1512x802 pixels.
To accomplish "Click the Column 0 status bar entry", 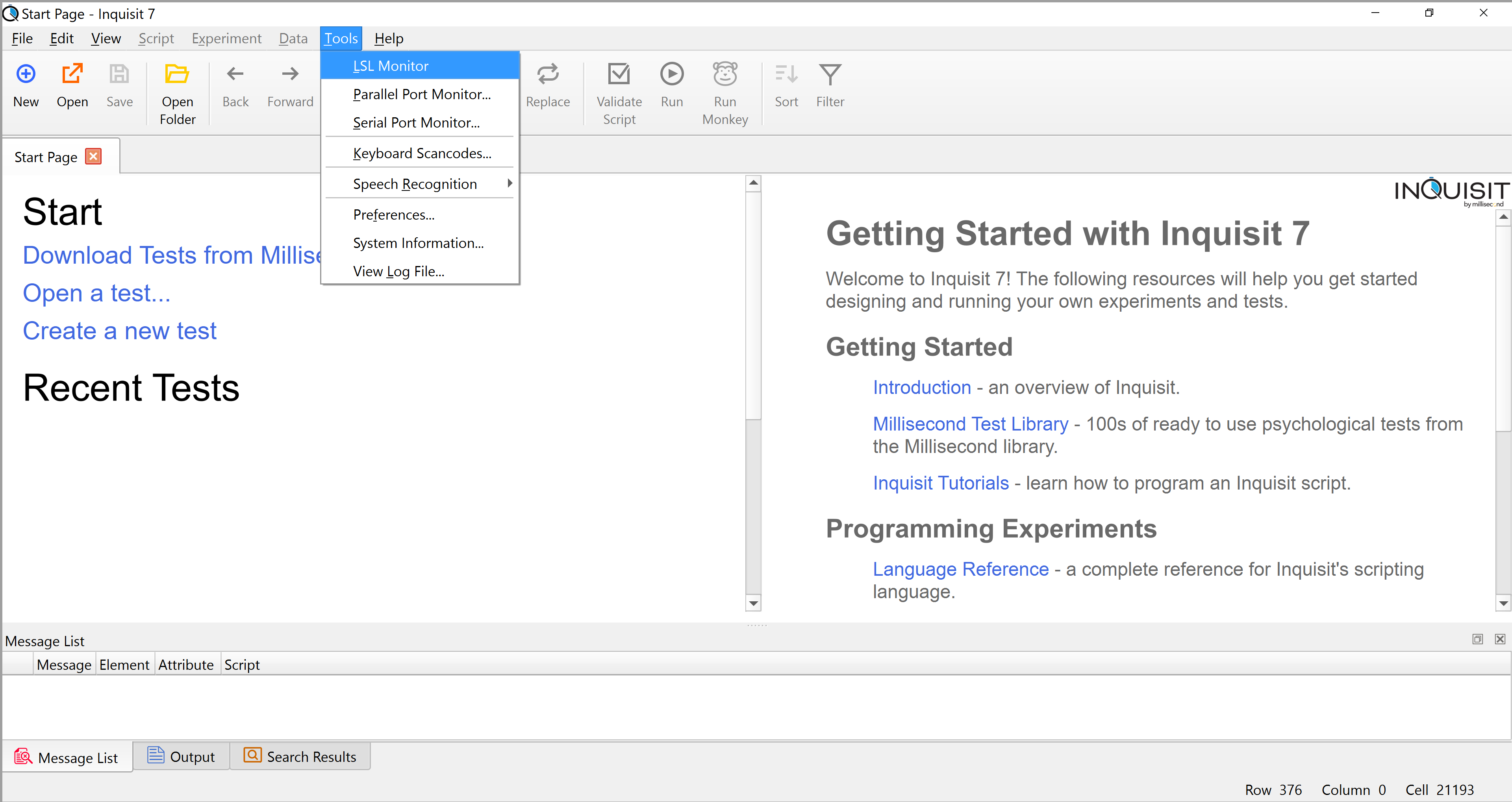I will [x=1354, y=790].
